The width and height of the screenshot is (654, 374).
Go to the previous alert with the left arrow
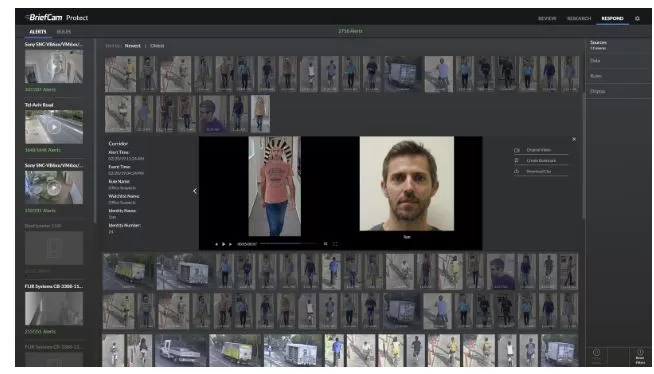(195, 191)
